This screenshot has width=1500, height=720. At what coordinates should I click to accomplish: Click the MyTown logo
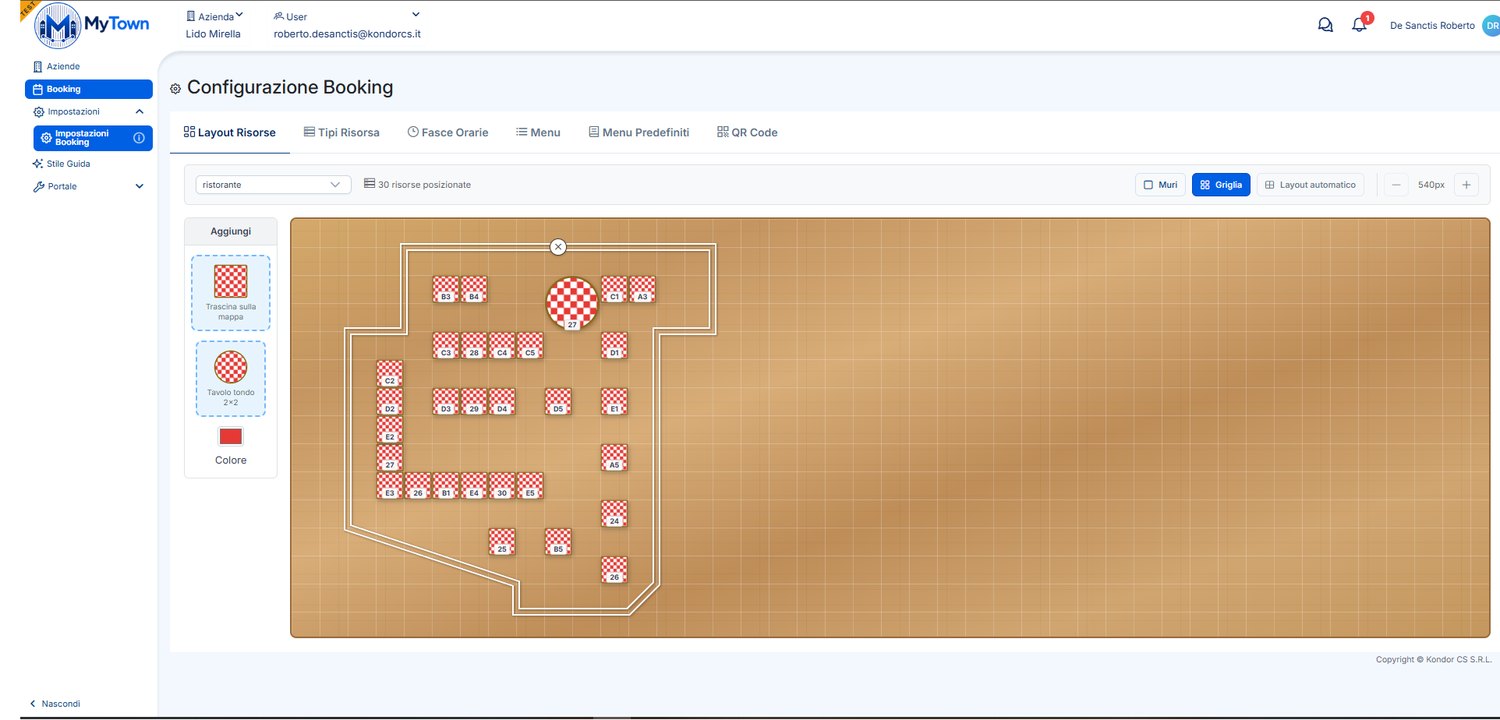coord(92,26)
